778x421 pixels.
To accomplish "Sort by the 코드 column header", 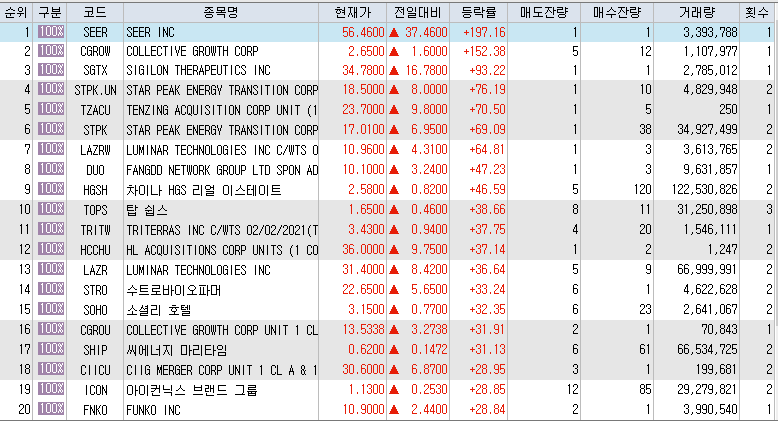I will (x=95, y=12).
